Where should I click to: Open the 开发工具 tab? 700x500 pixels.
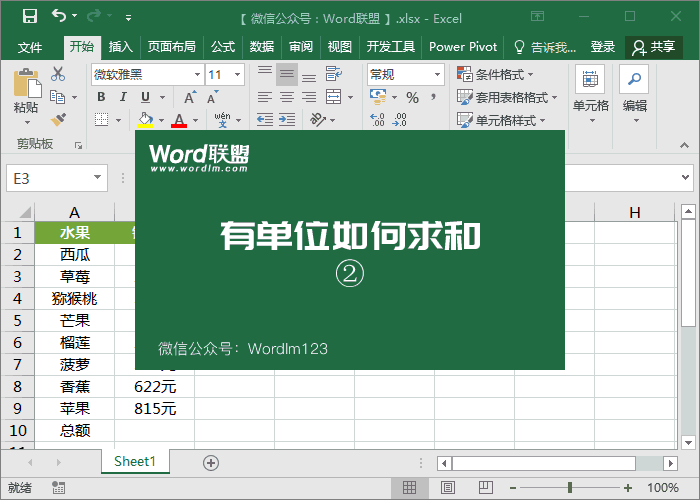pos(391,47)
